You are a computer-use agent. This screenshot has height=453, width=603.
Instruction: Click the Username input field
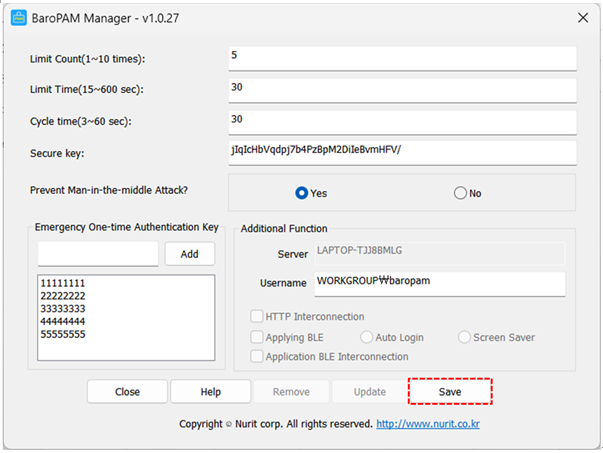[x=440, y=284]
